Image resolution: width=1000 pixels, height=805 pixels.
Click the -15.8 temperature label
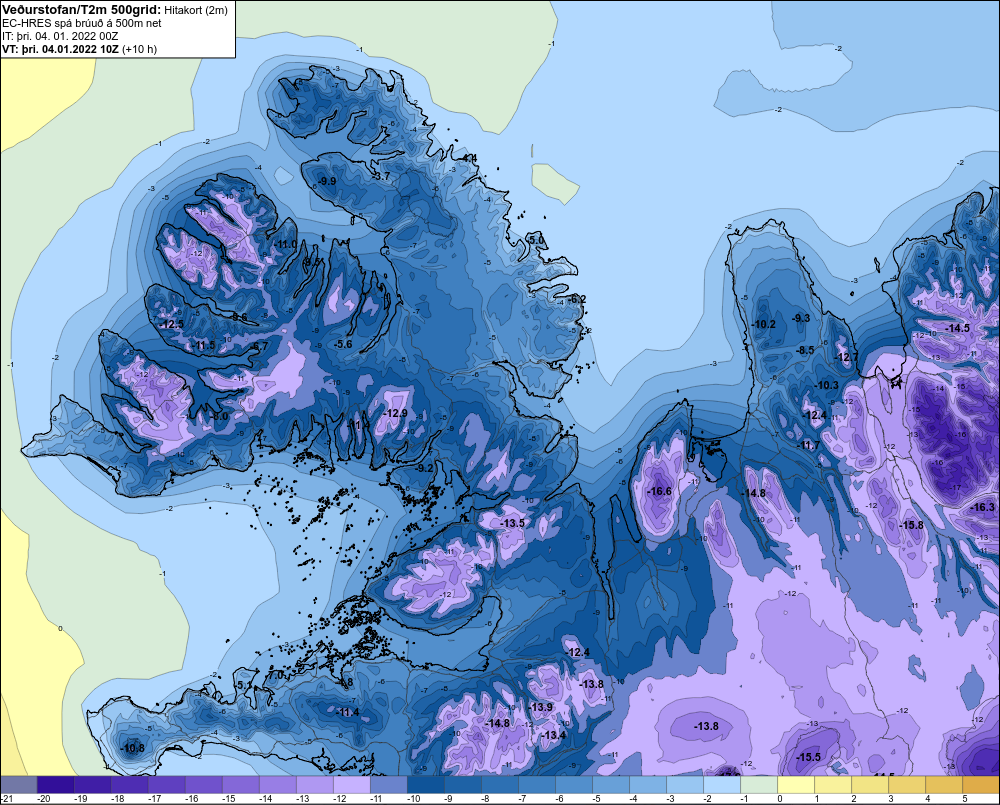(x=911, y=525)
